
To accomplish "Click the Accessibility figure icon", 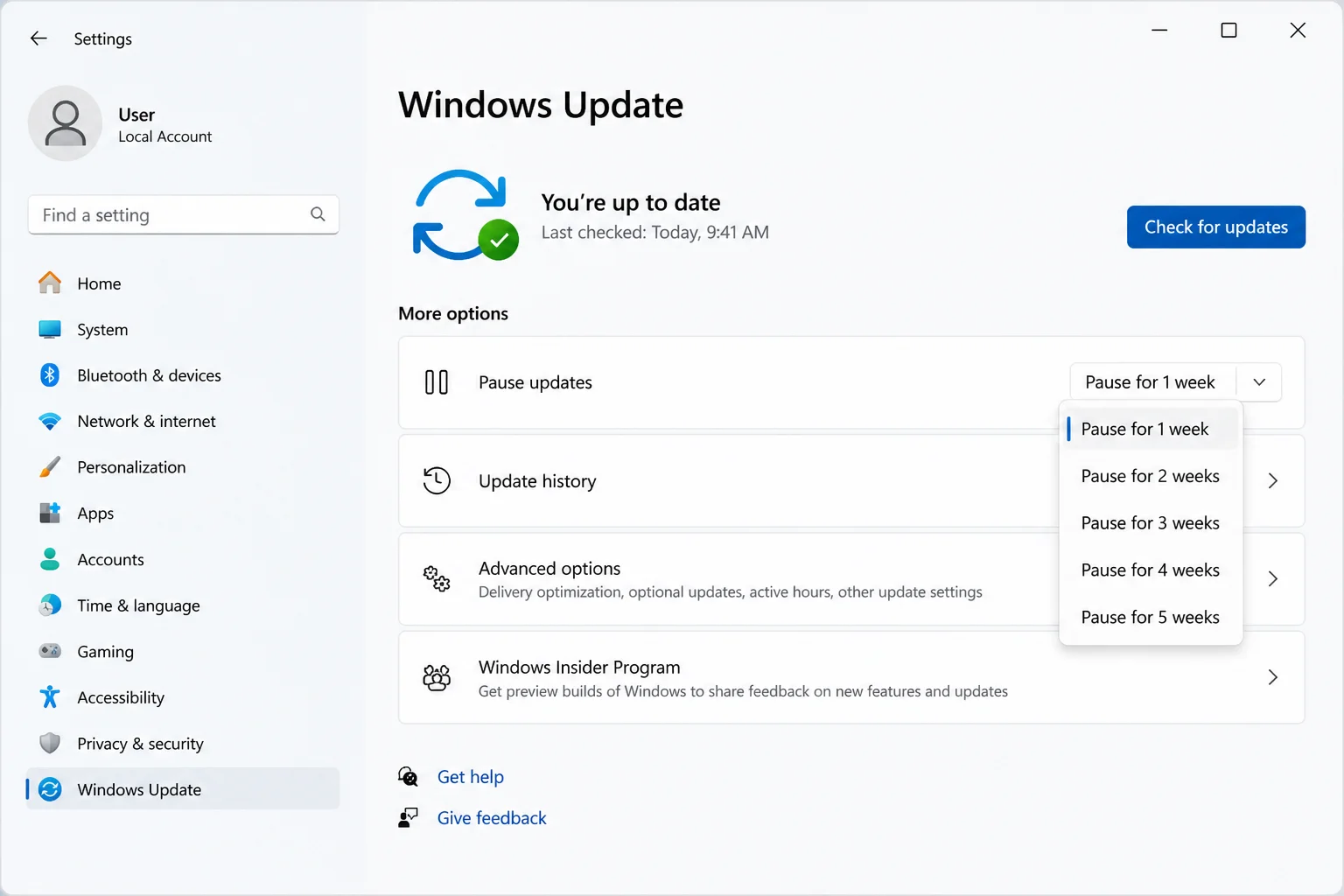I will point(50,697).
